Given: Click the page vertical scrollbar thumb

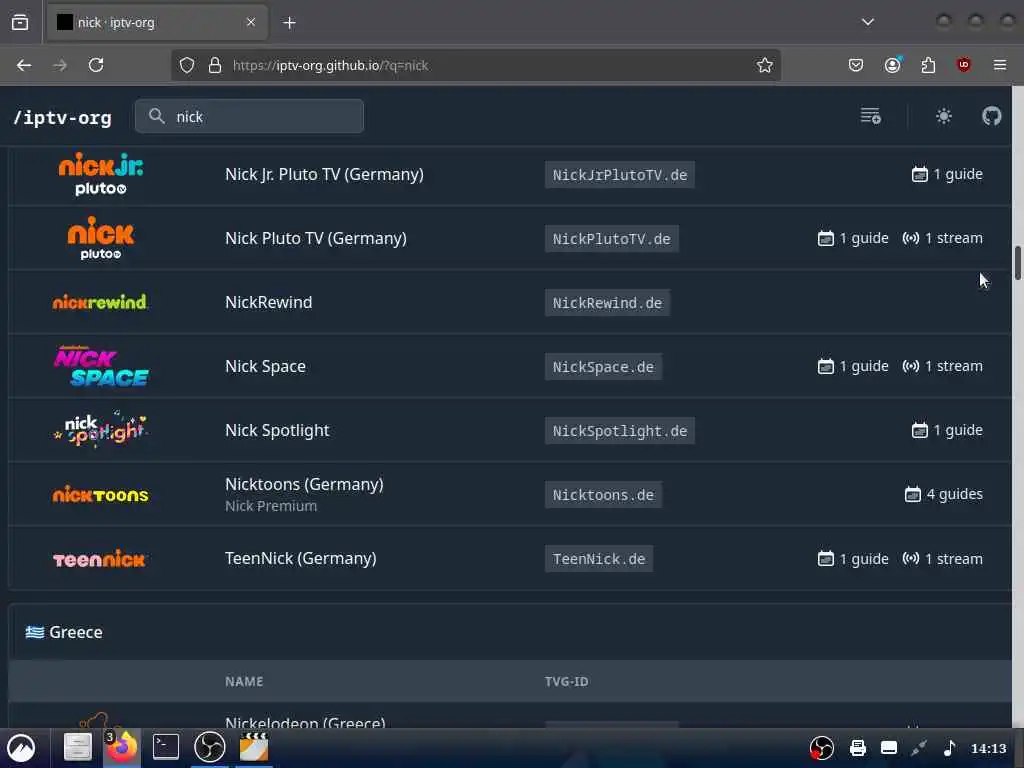Looking at the screenshot, I should pyautogui.click(x=1017, y=263).
